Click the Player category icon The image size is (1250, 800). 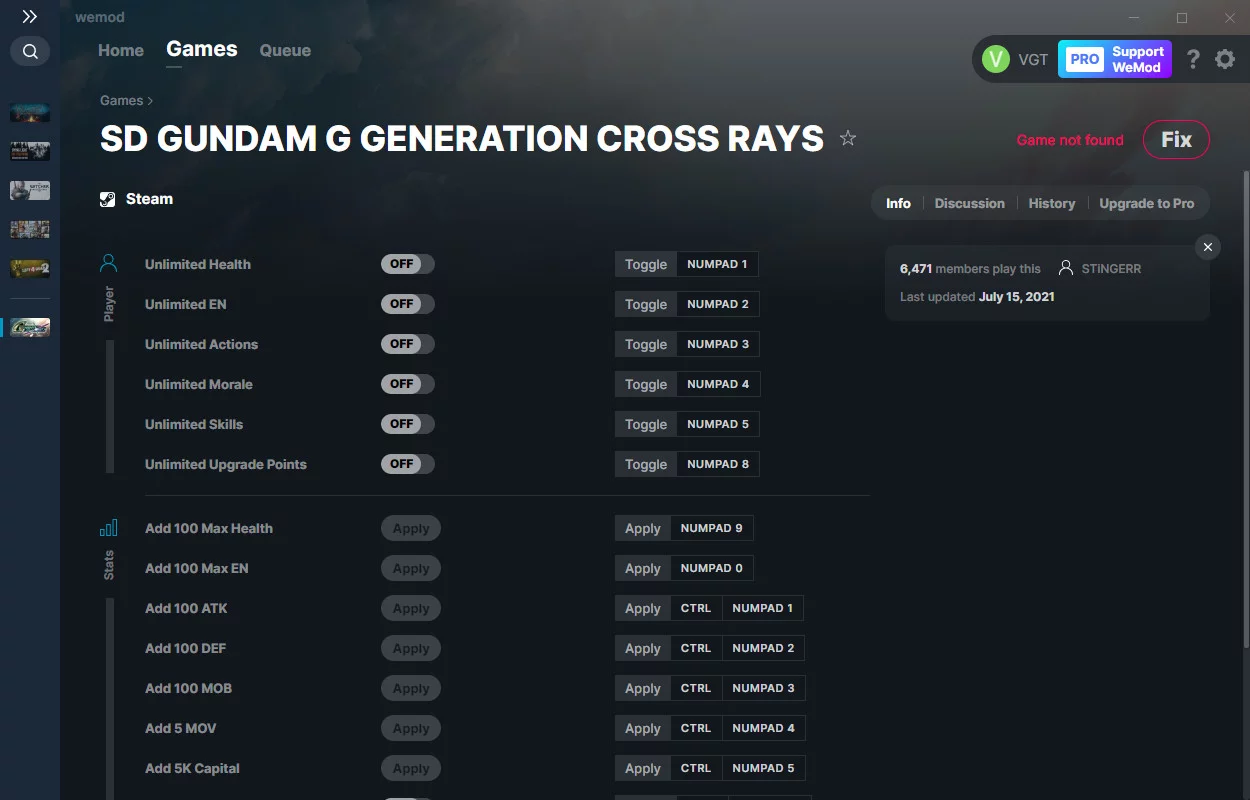109,264
